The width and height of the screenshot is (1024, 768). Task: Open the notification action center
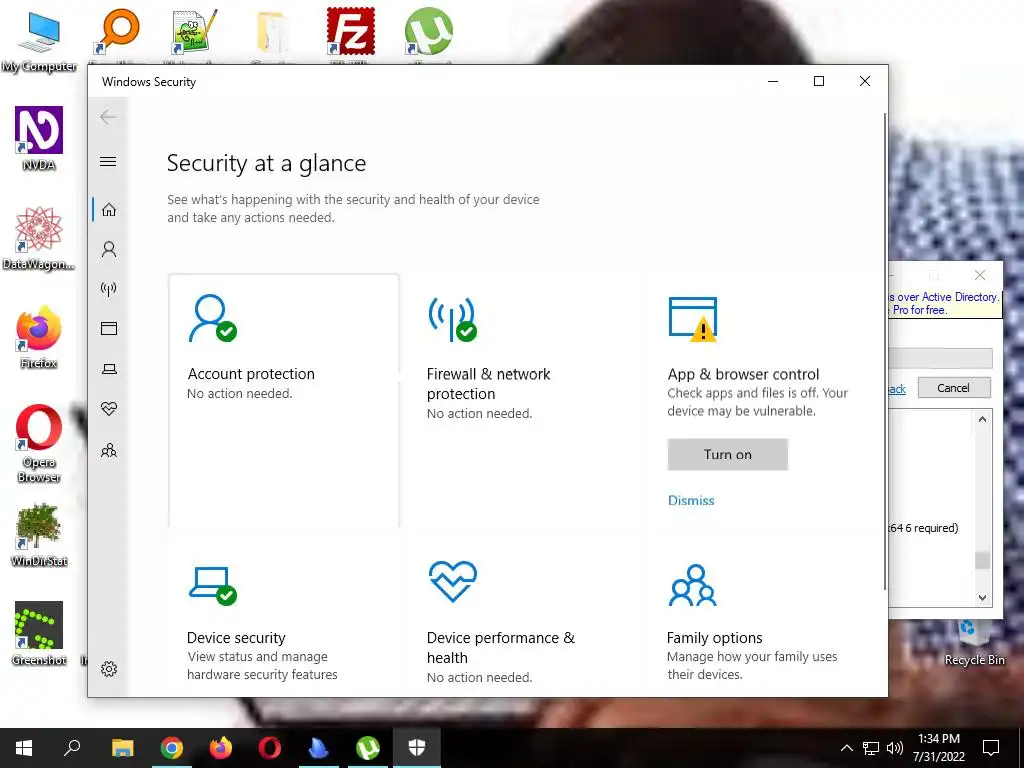pos(991,748)
